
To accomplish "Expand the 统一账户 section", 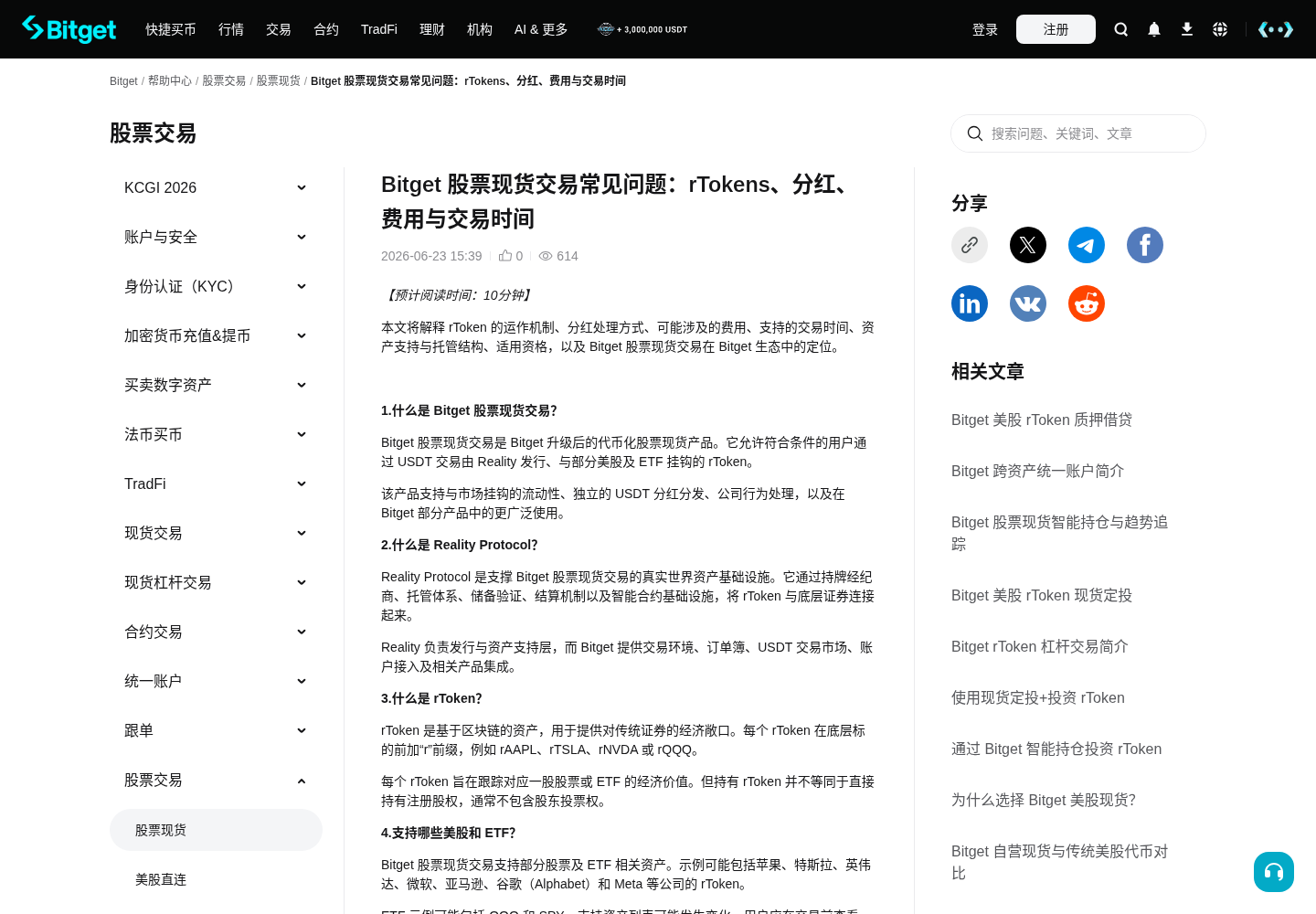I will (x=216, y=681).
